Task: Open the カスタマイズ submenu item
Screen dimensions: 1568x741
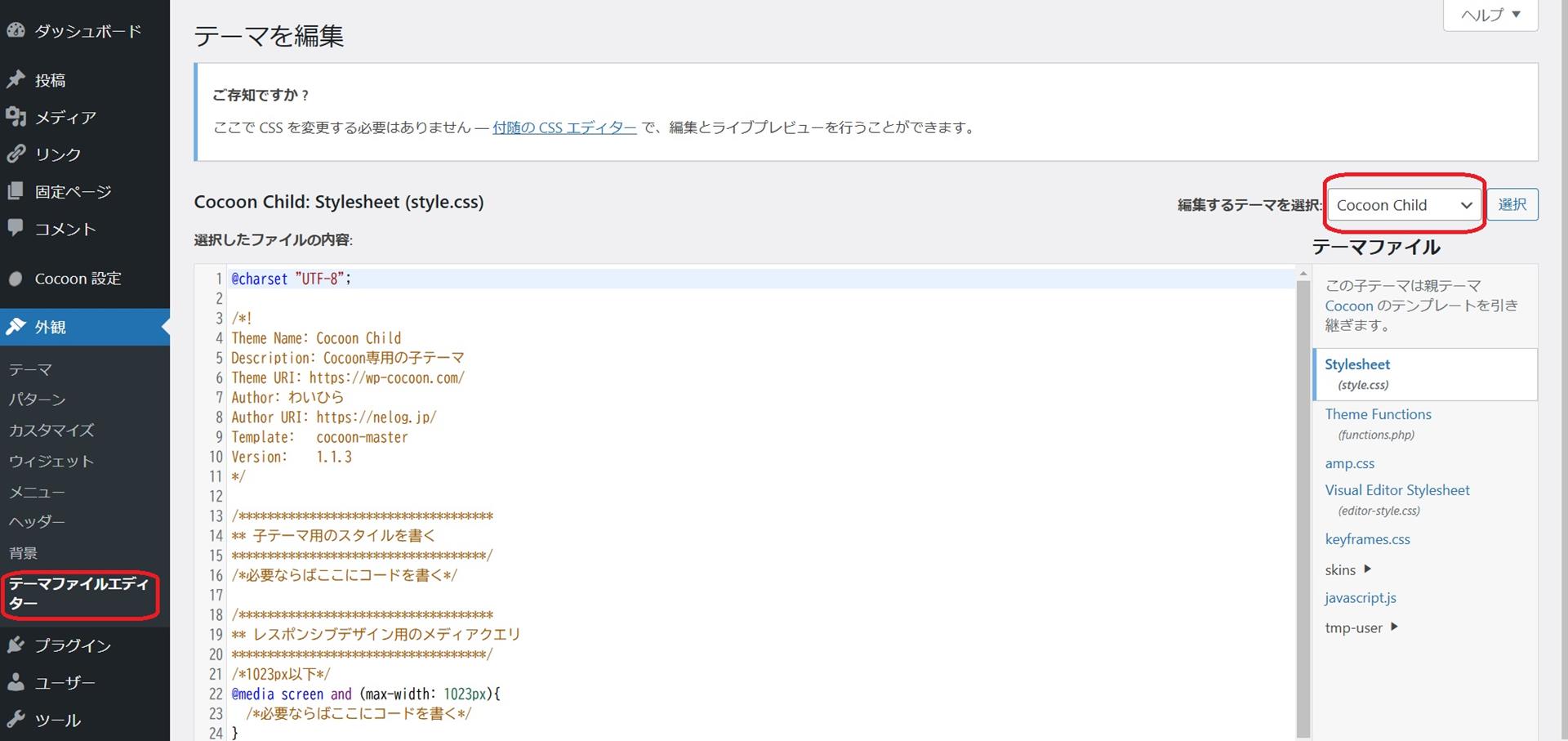Action: coord(51,431)
